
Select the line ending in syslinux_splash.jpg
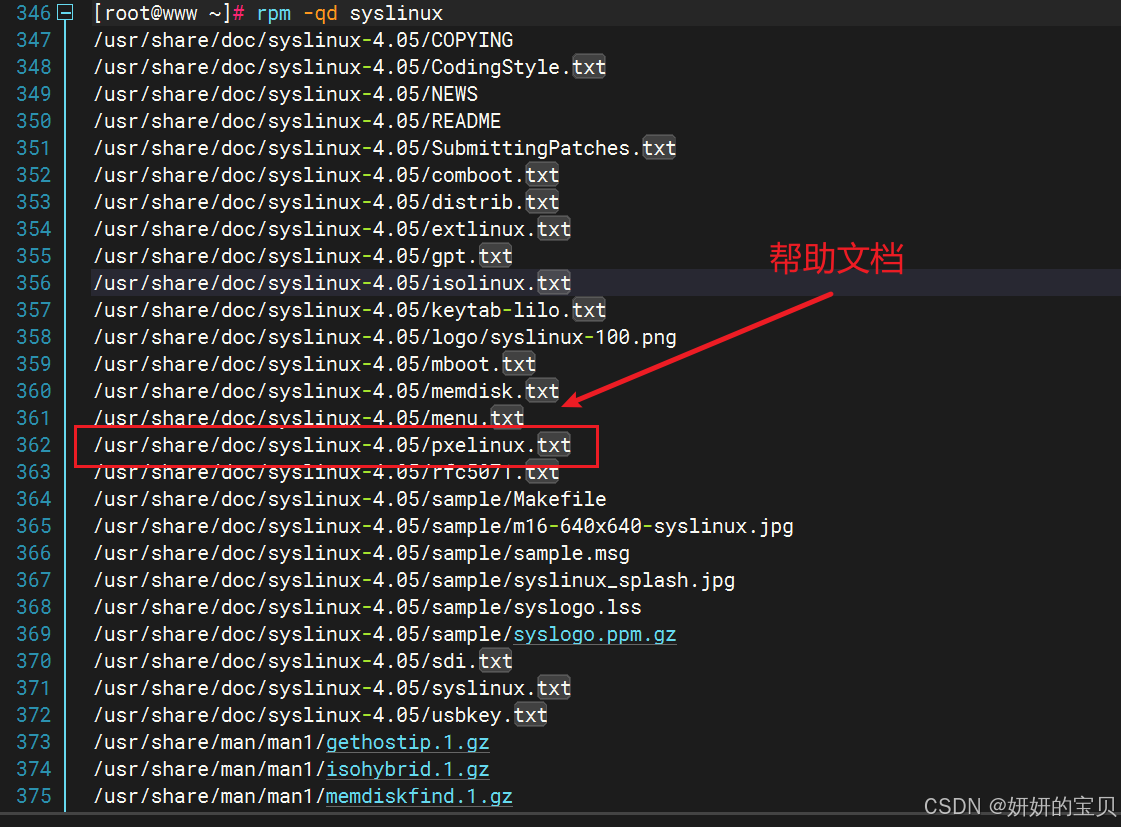tap(414, 580)
